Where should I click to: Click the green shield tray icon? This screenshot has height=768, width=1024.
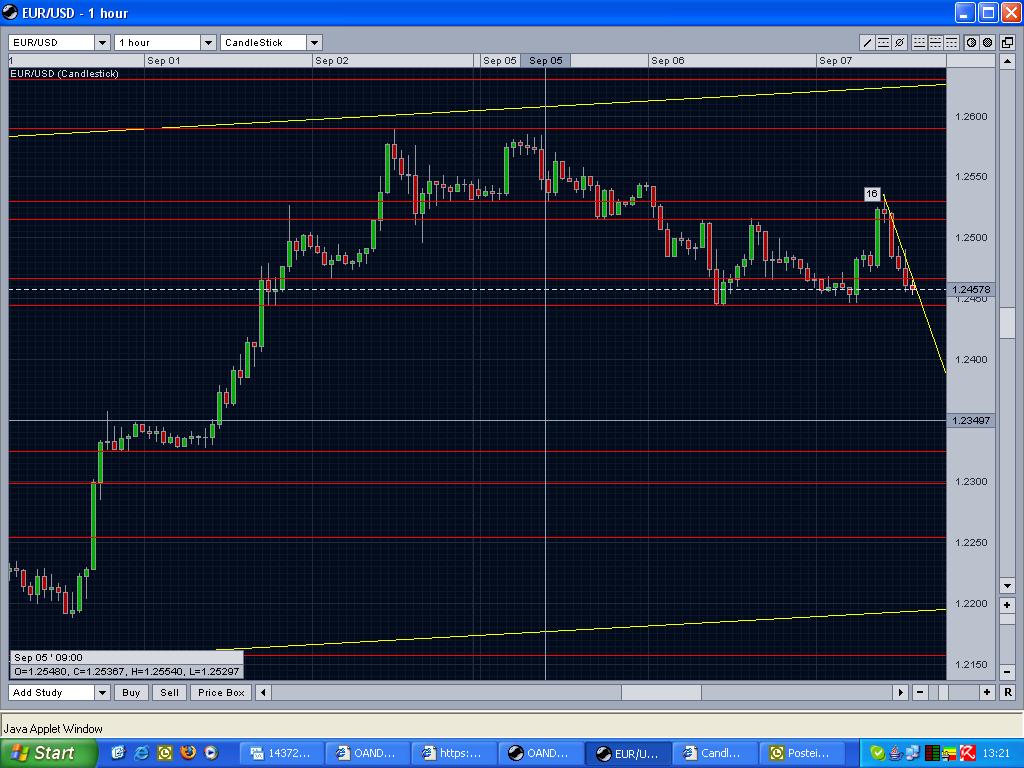coord(878,754)
